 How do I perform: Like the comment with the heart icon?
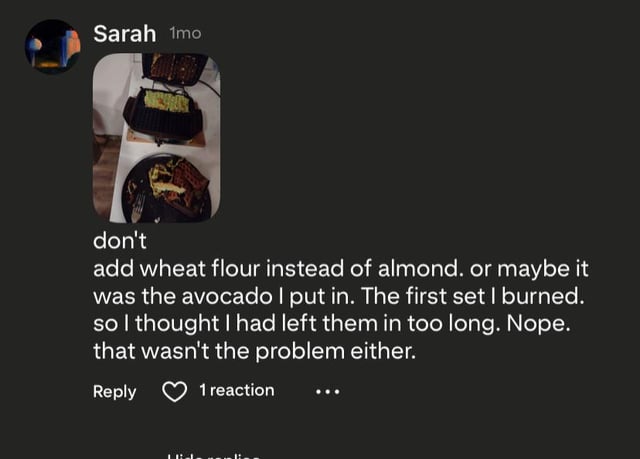click(x=175, y=391)
